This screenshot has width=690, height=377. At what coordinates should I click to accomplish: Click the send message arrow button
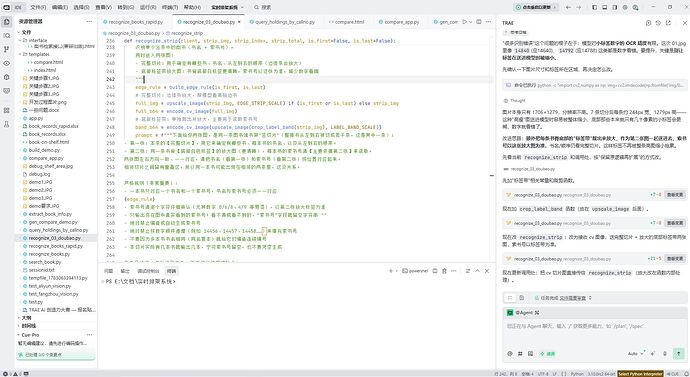[679, 353]
